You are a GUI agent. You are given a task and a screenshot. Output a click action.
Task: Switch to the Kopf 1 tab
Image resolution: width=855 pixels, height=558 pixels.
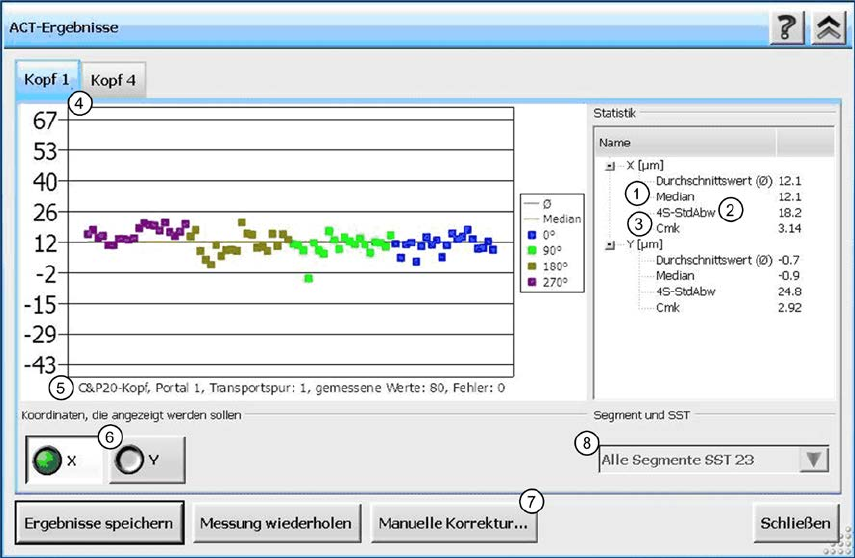pos(47,80)
